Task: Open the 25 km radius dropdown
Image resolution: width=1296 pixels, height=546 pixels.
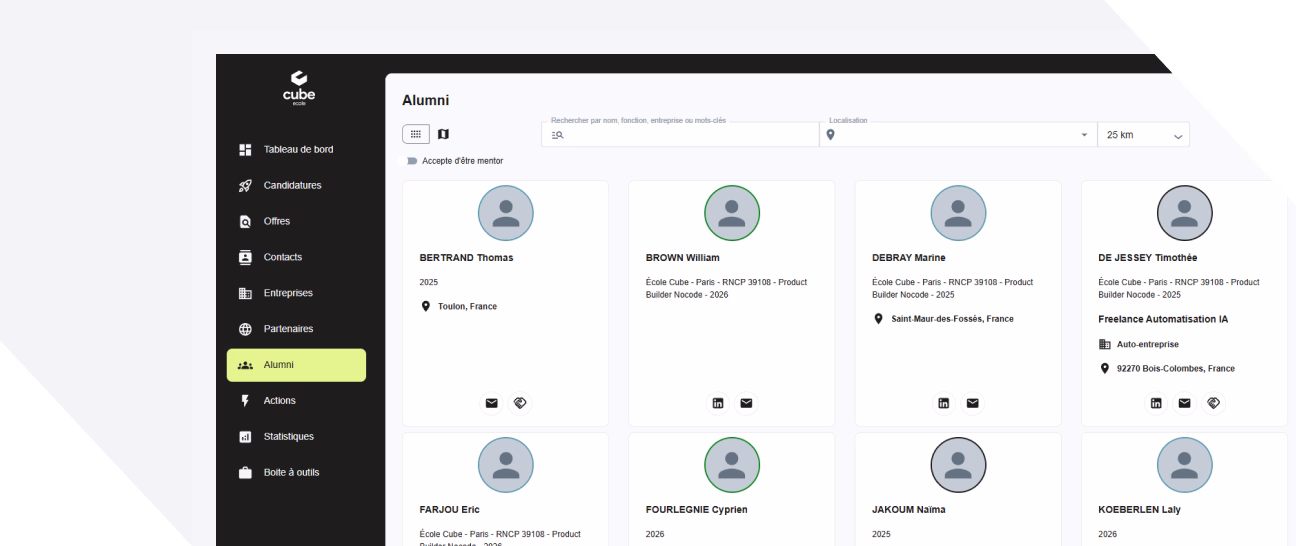Action: pyautogui.click(x=1145, y=135)
